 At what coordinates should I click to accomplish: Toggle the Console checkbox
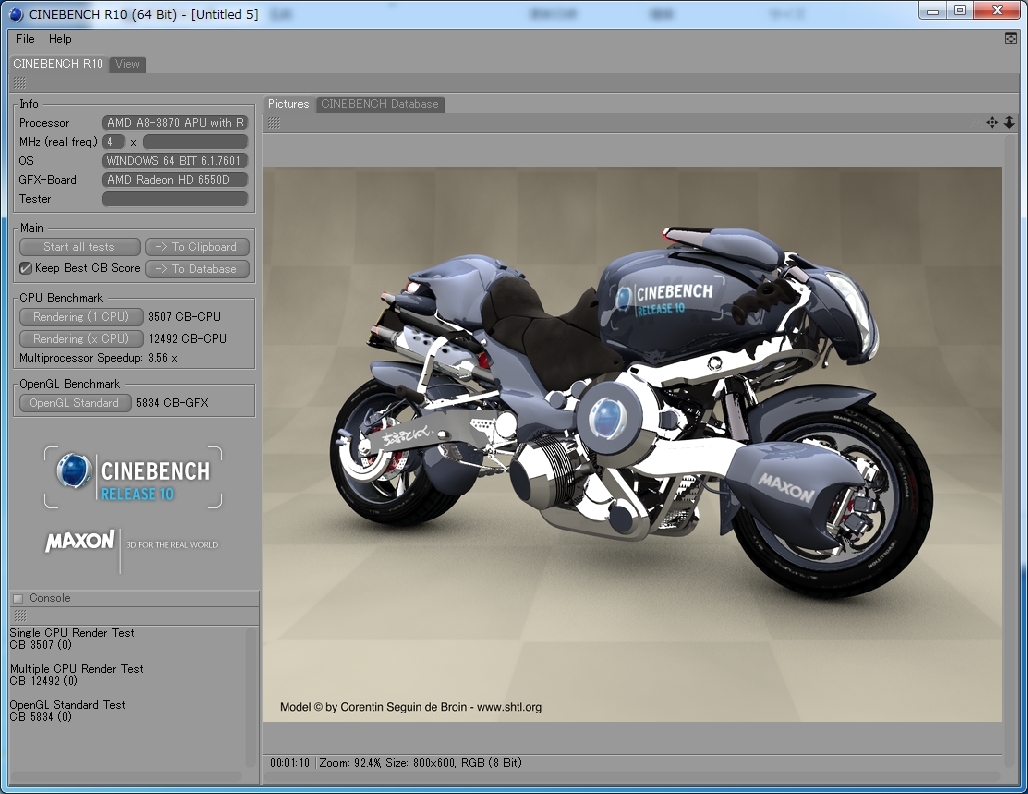pyautogui.click(x=18, y=599)
